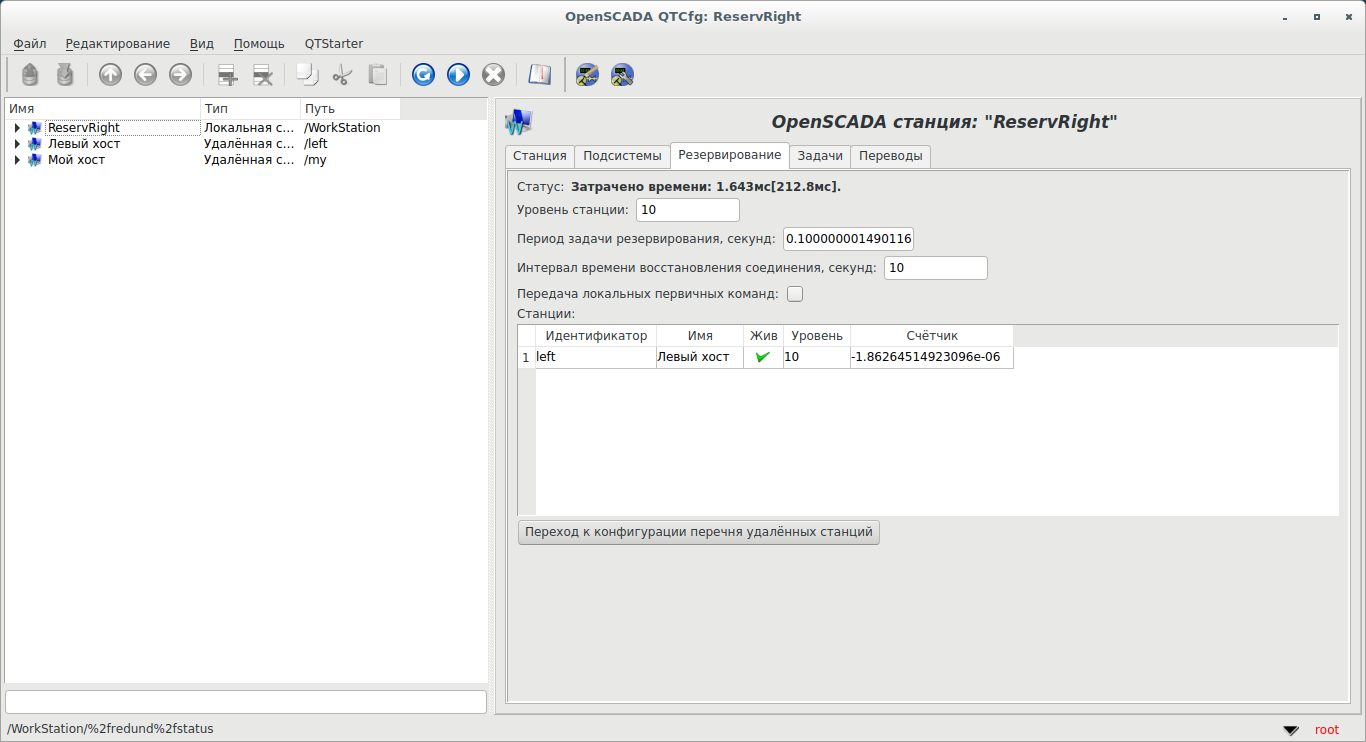Start the periodic update cycle icon
Viewport: 1366px width, 742px height.
point(458,75)
